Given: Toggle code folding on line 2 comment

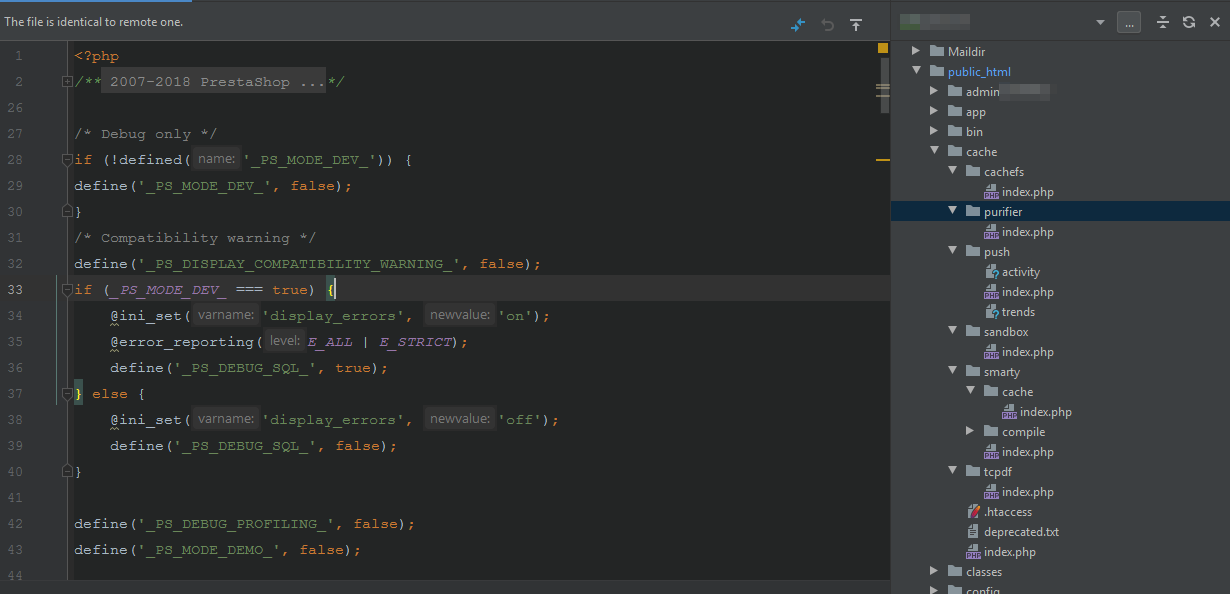Looking at the screenshot, I should coord(66,82).
